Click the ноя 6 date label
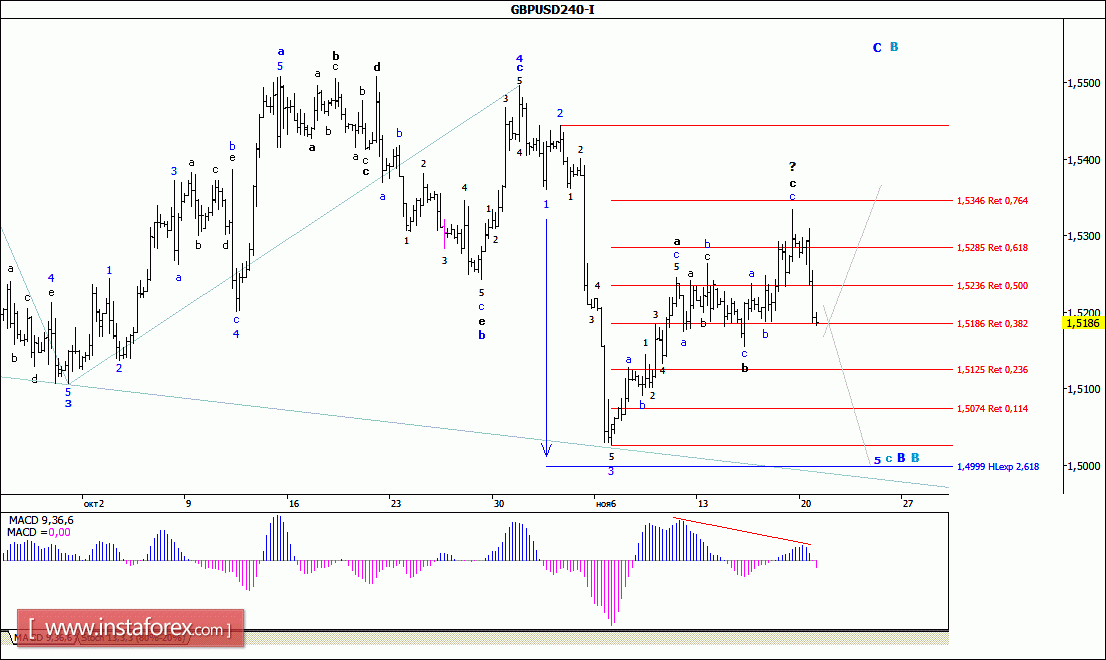The width and height of the screenshot is (1106, 660). (x=606, y=503)
